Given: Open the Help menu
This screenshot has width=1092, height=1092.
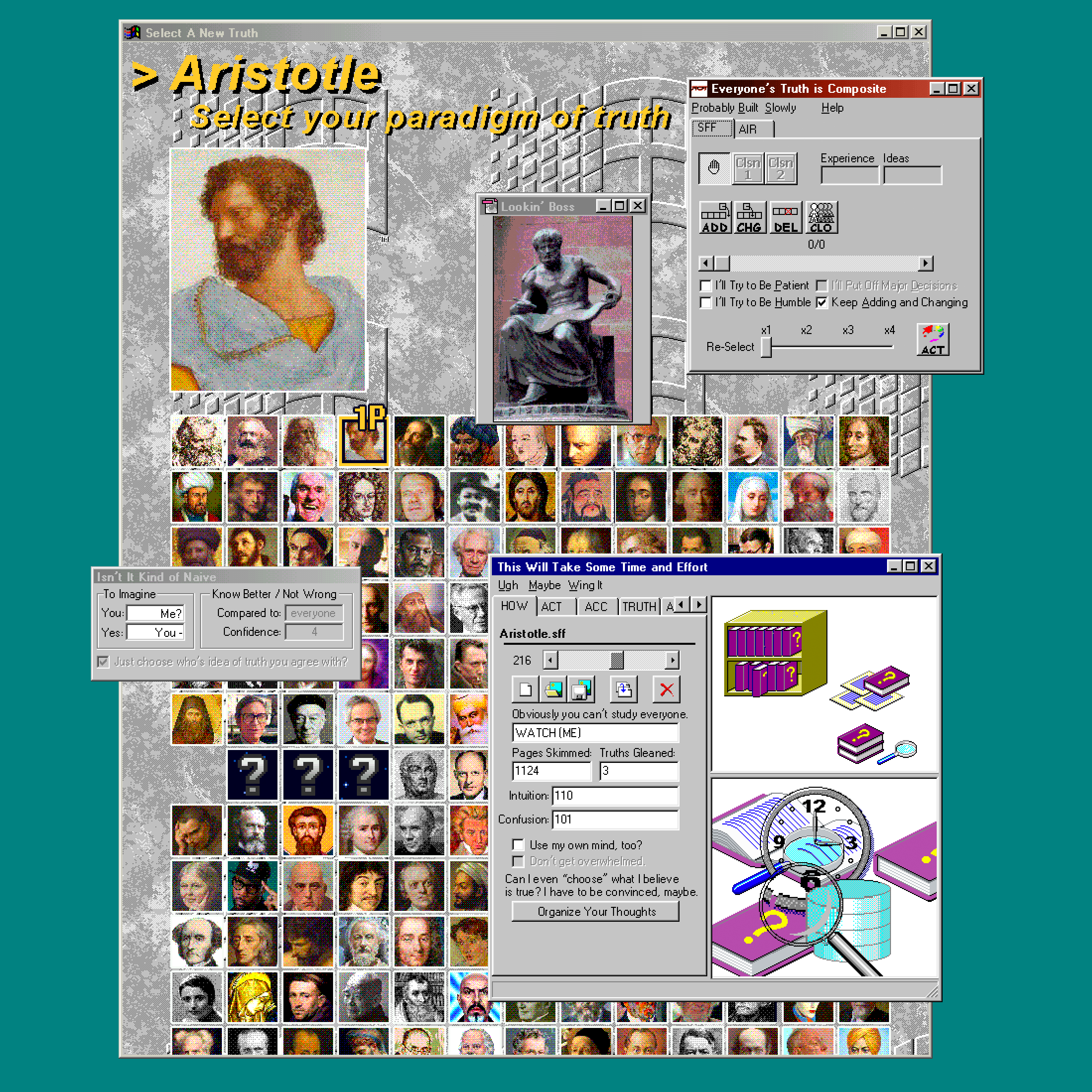Looking at the screenshot, I should pos(832,107).
